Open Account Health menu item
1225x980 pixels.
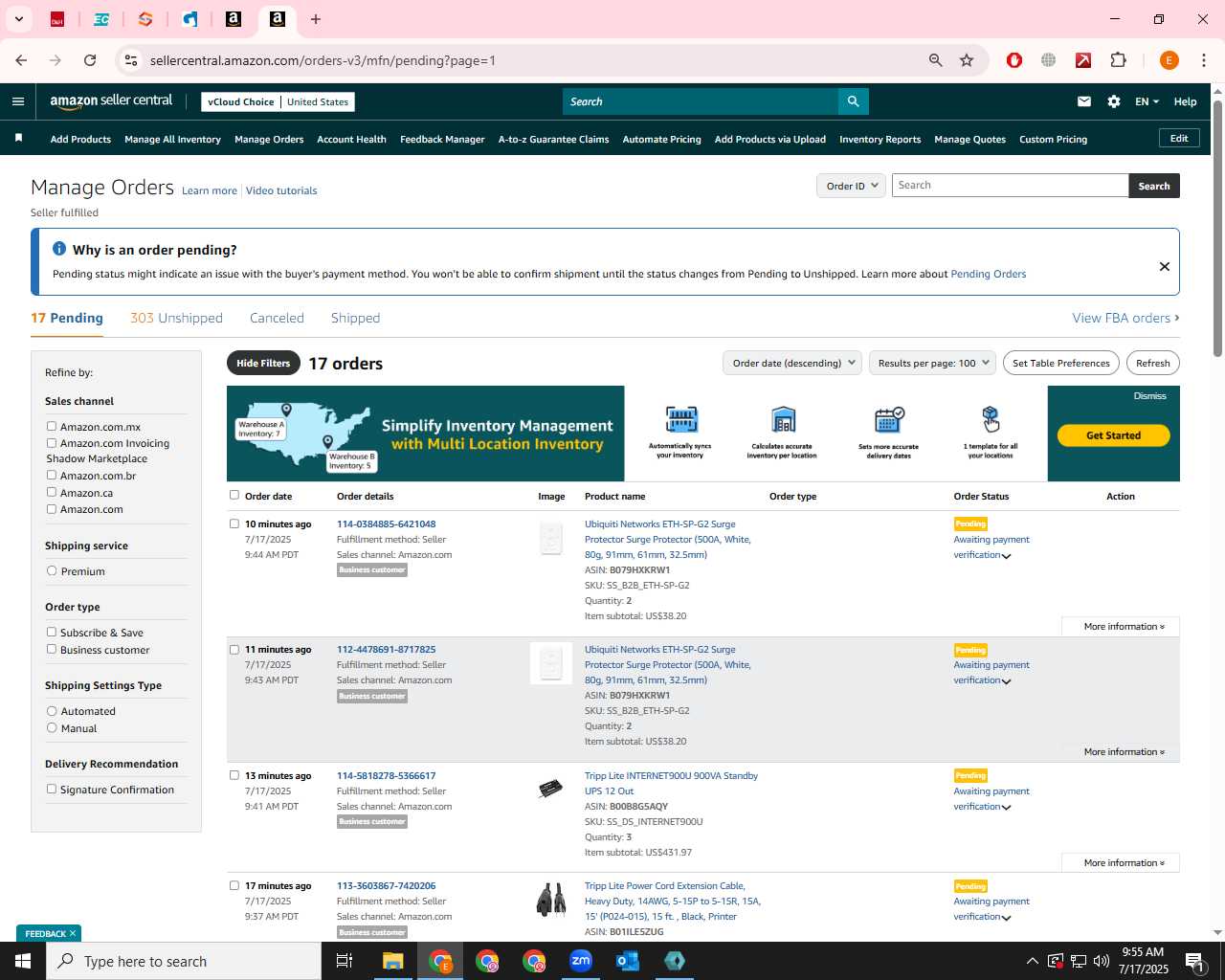coord(351,139)
